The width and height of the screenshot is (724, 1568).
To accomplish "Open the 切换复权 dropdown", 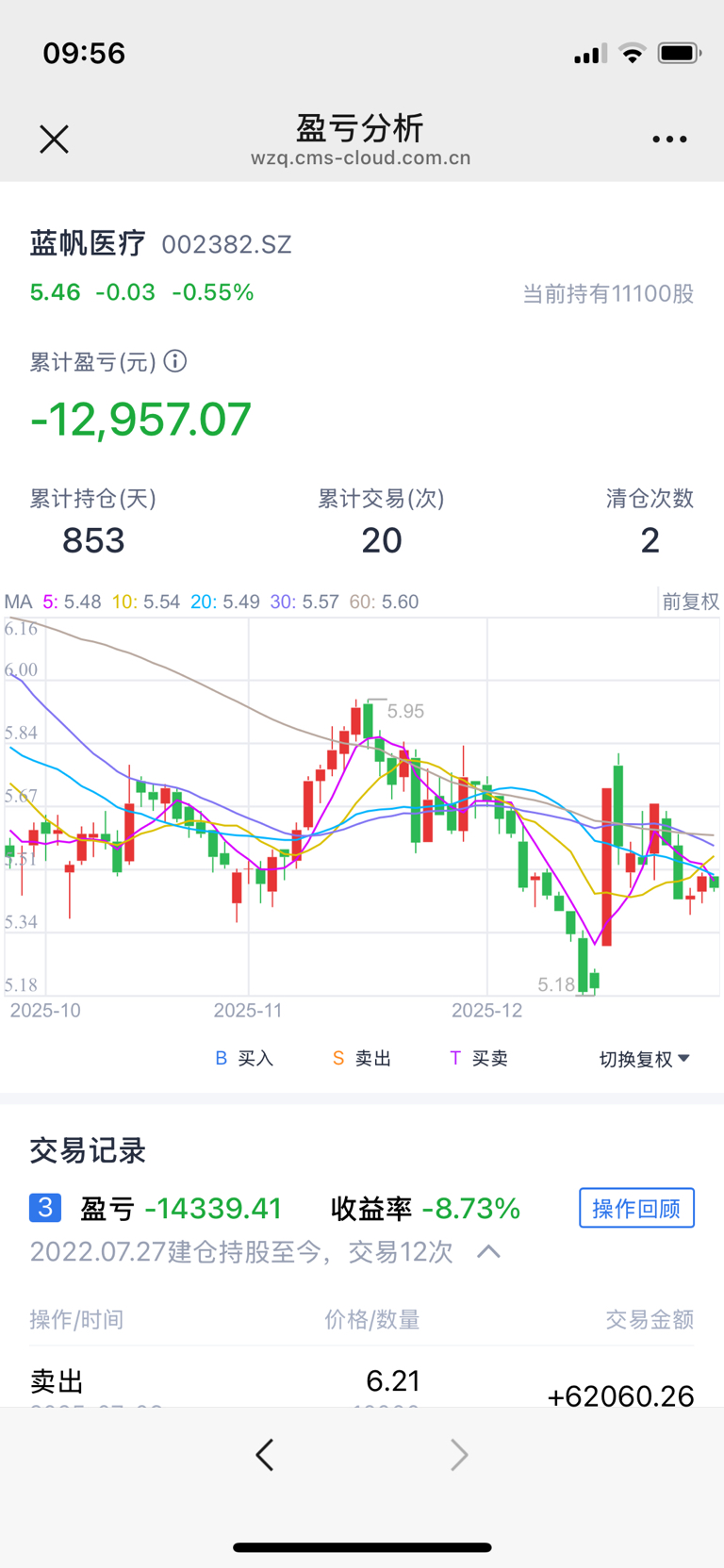I will point(645,1059).
